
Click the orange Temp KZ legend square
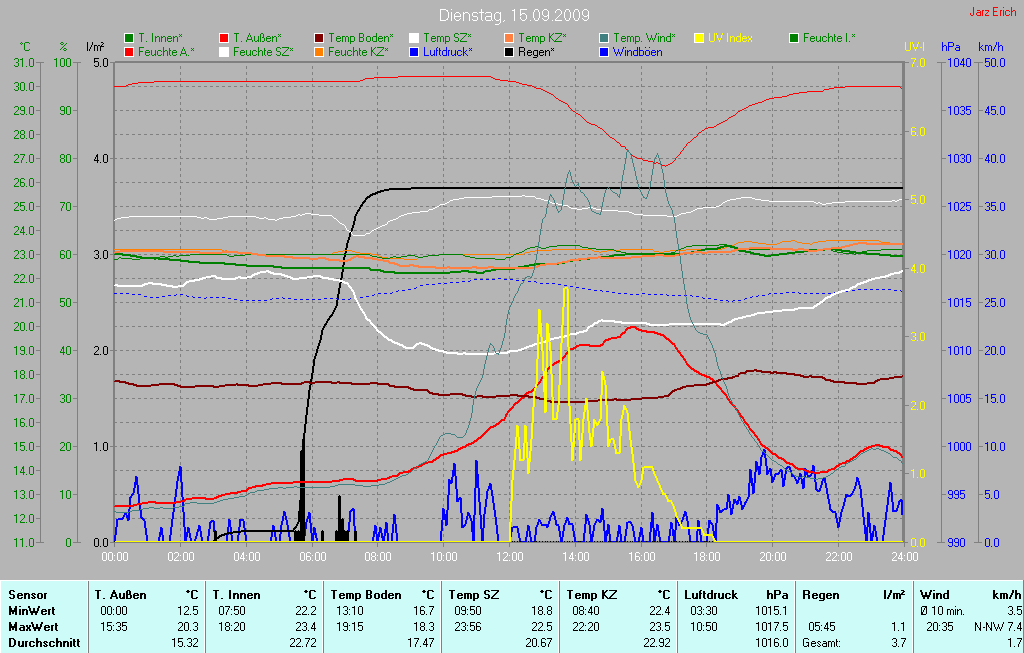click(509, 38)
